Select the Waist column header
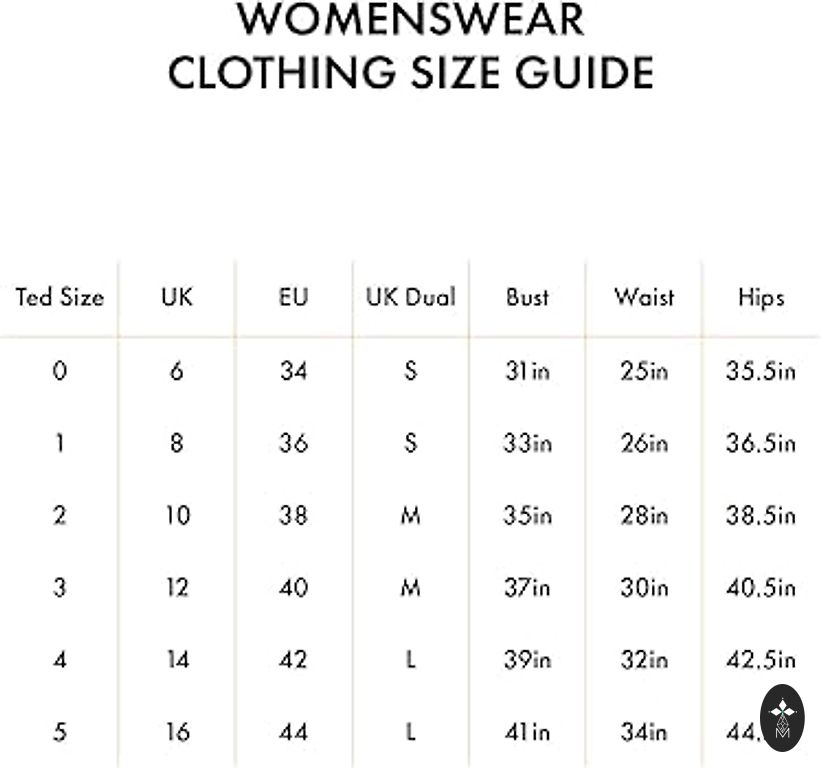This screenshot has width=821, height=768. 644,297
